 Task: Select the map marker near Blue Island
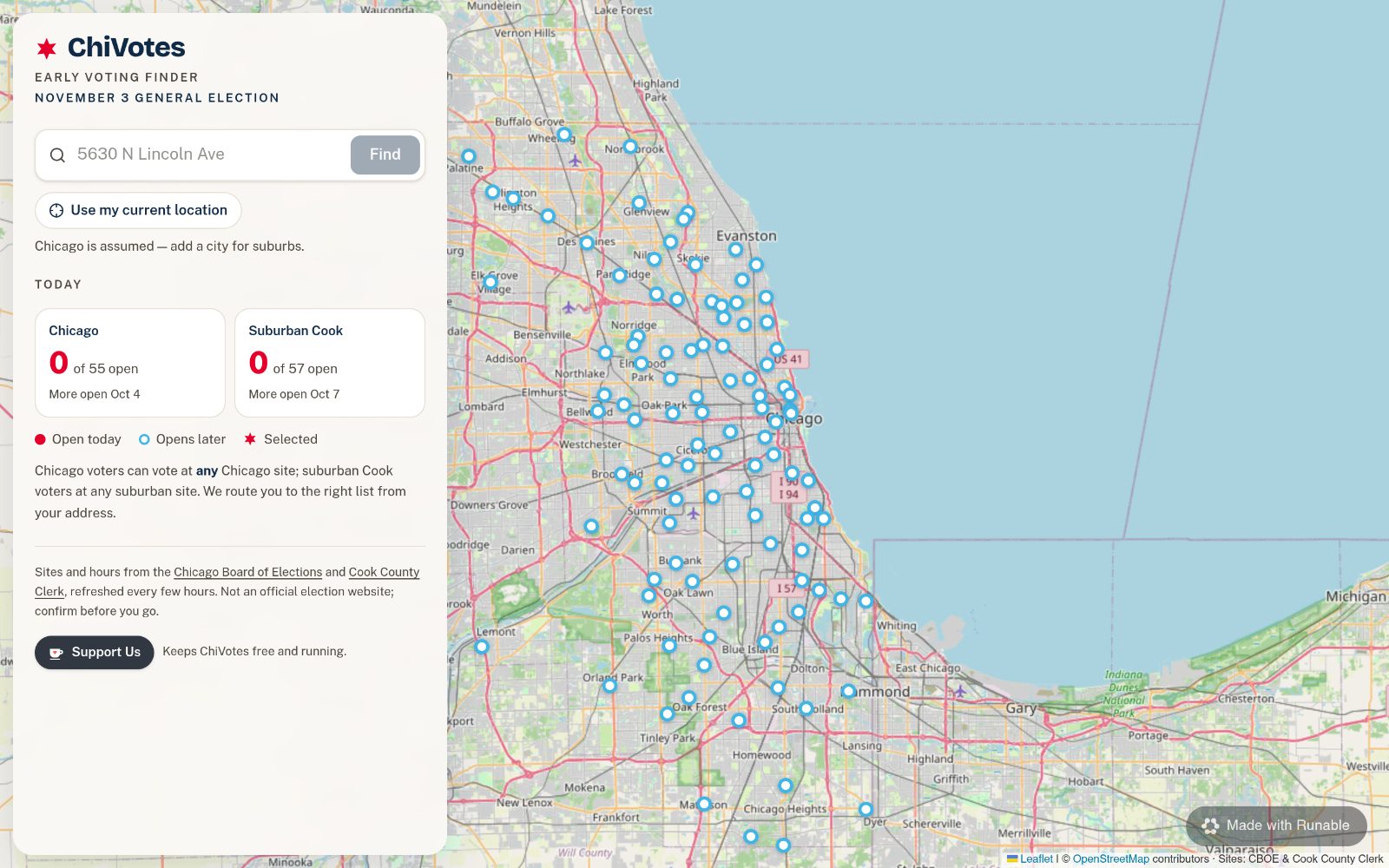[x=765, y=643]
